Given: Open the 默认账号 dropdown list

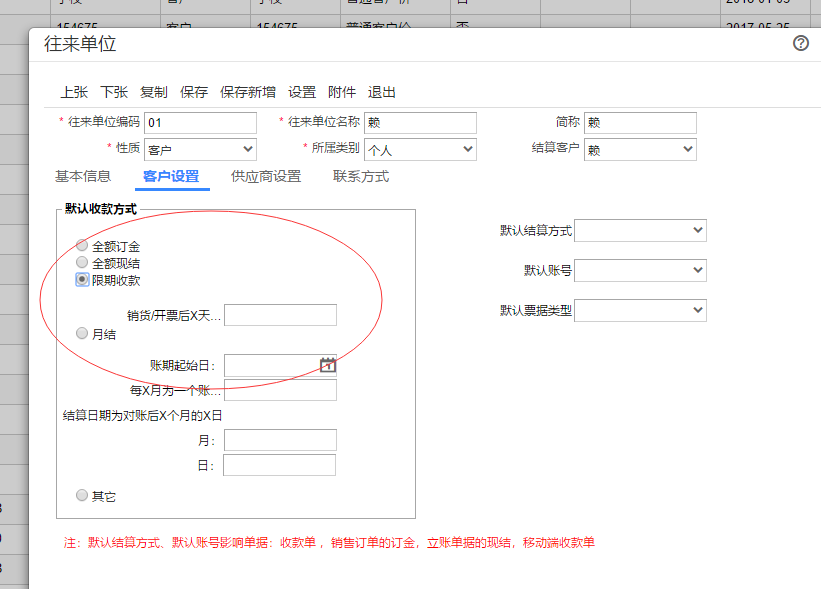Looking at the screenshot, I should pyautogui.click(x=640, y=271).
